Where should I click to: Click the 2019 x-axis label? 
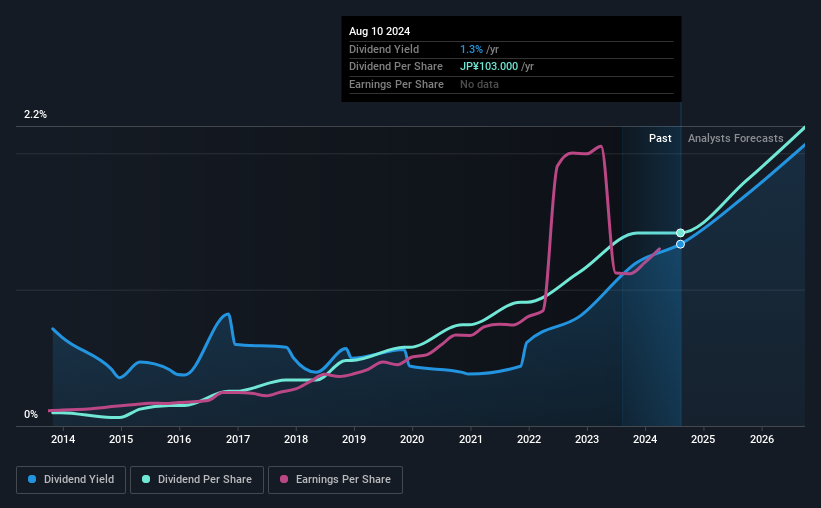[354, 439]
